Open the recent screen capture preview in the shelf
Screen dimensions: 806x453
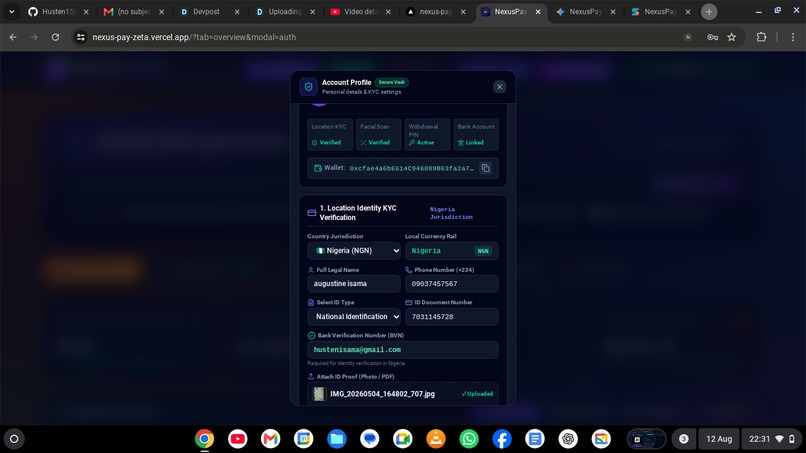647,439
